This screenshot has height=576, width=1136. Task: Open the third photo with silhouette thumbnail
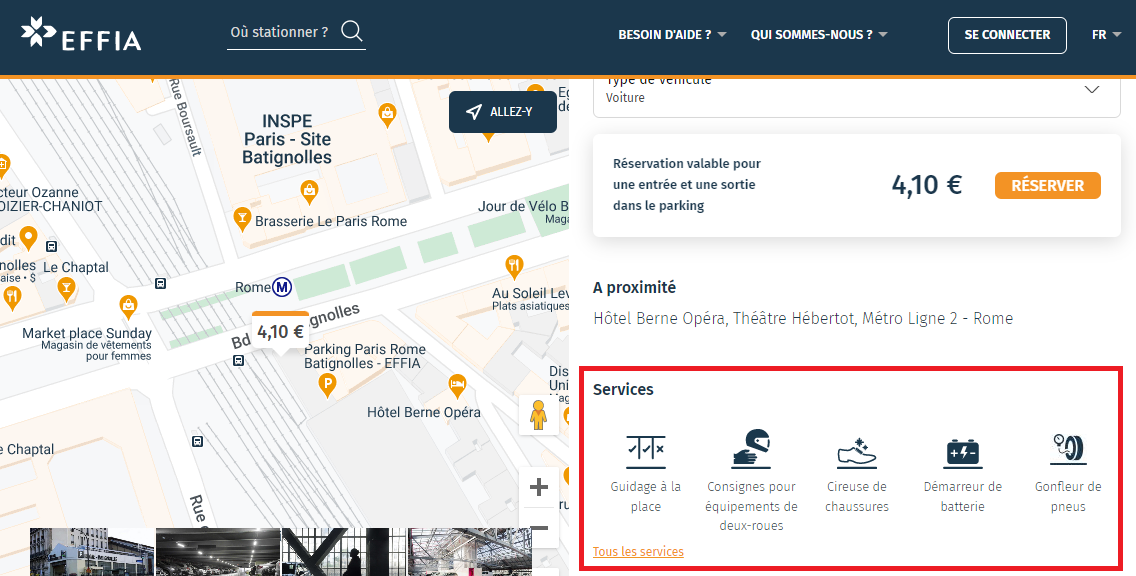344,552
